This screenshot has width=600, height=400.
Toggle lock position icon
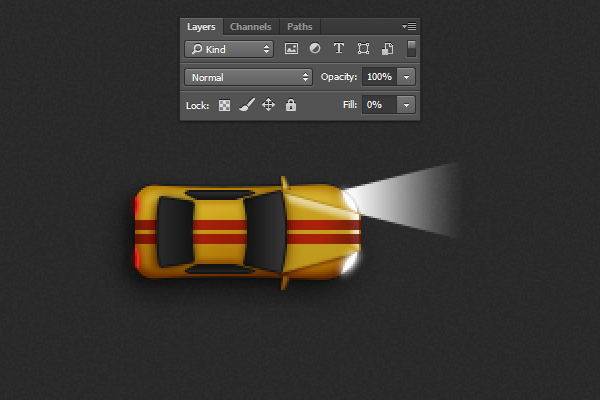click(268, 105)
